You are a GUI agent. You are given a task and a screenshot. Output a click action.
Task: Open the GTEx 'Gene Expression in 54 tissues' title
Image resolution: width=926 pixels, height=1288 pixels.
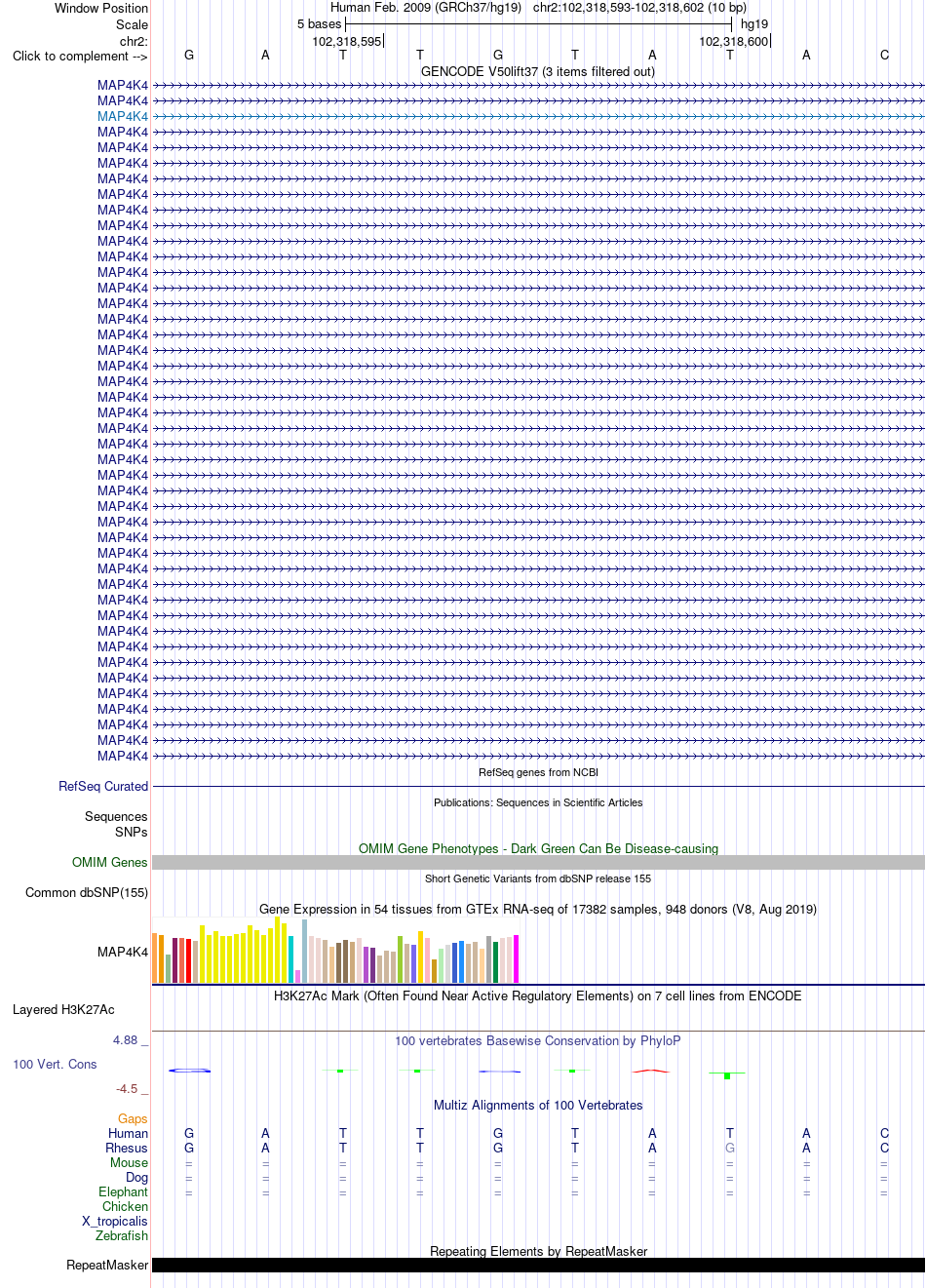click(x=538, y=909)
